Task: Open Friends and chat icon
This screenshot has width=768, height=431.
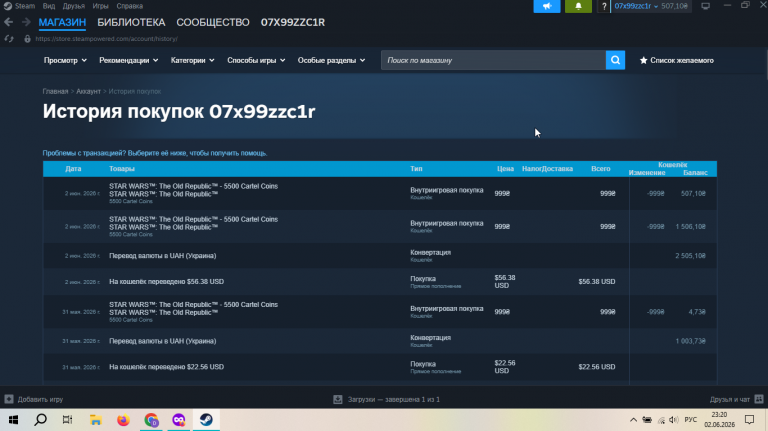Action: coord(759,399)
